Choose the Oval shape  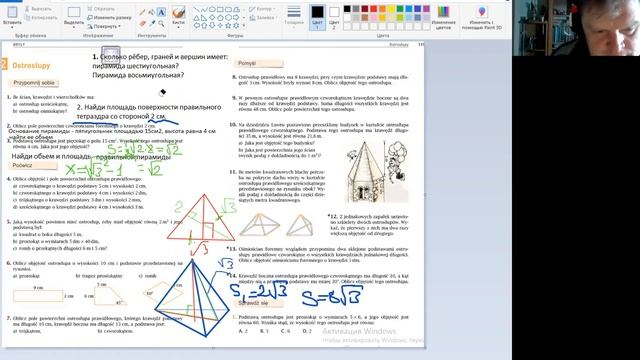212,9
